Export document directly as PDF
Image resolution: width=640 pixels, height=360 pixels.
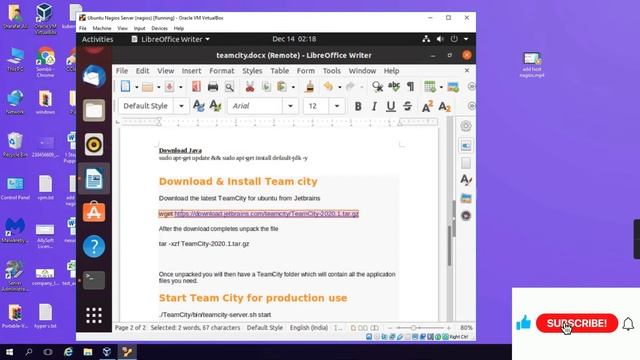196,87
